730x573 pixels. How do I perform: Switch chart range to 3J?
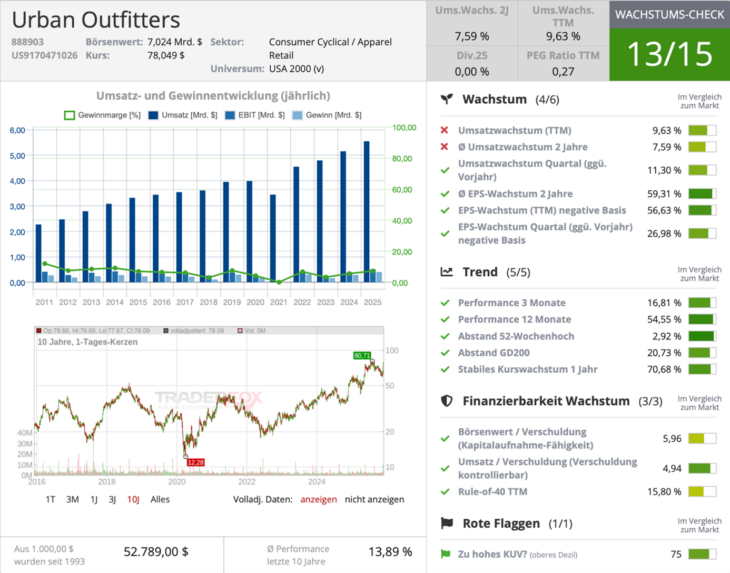coord(113,499)
